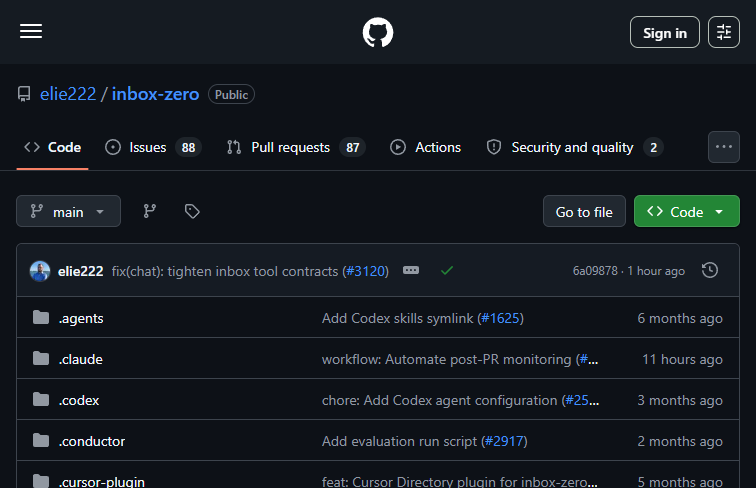This screenshot has width=756, height=488.
Task: Open Add Codex agent configuration commit message
Action: point(439,400)
